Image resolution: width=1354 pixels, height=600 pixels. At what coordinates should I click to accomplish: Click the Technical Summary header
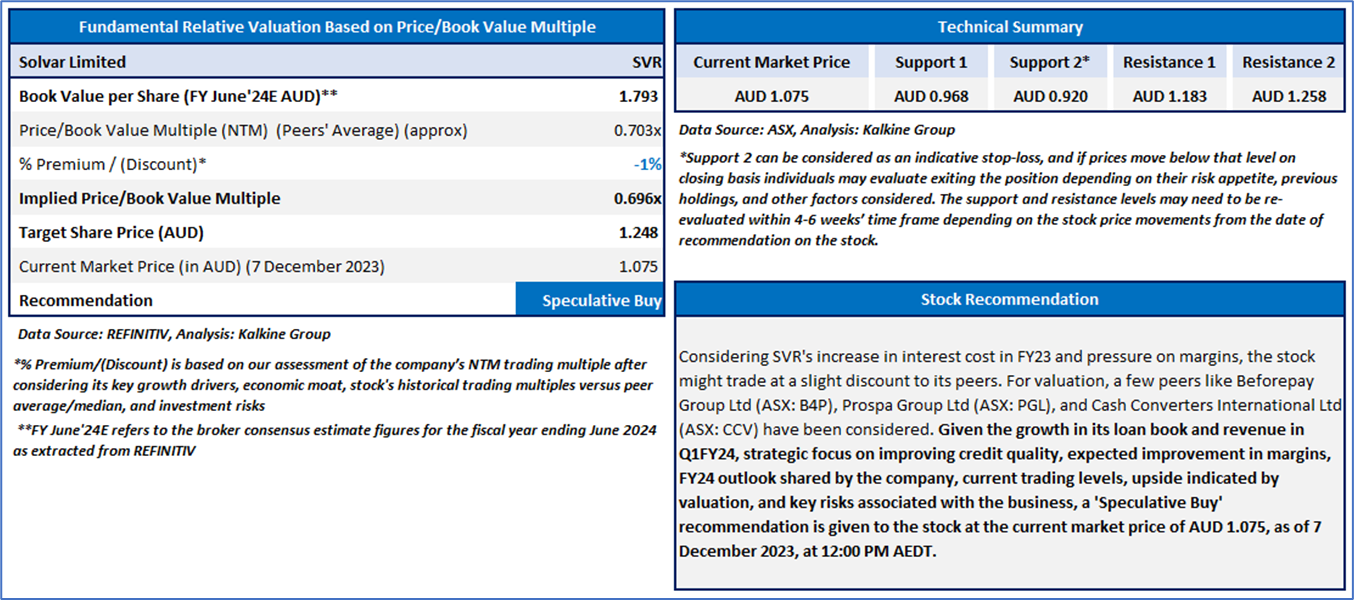click(x=1009, y=27)
